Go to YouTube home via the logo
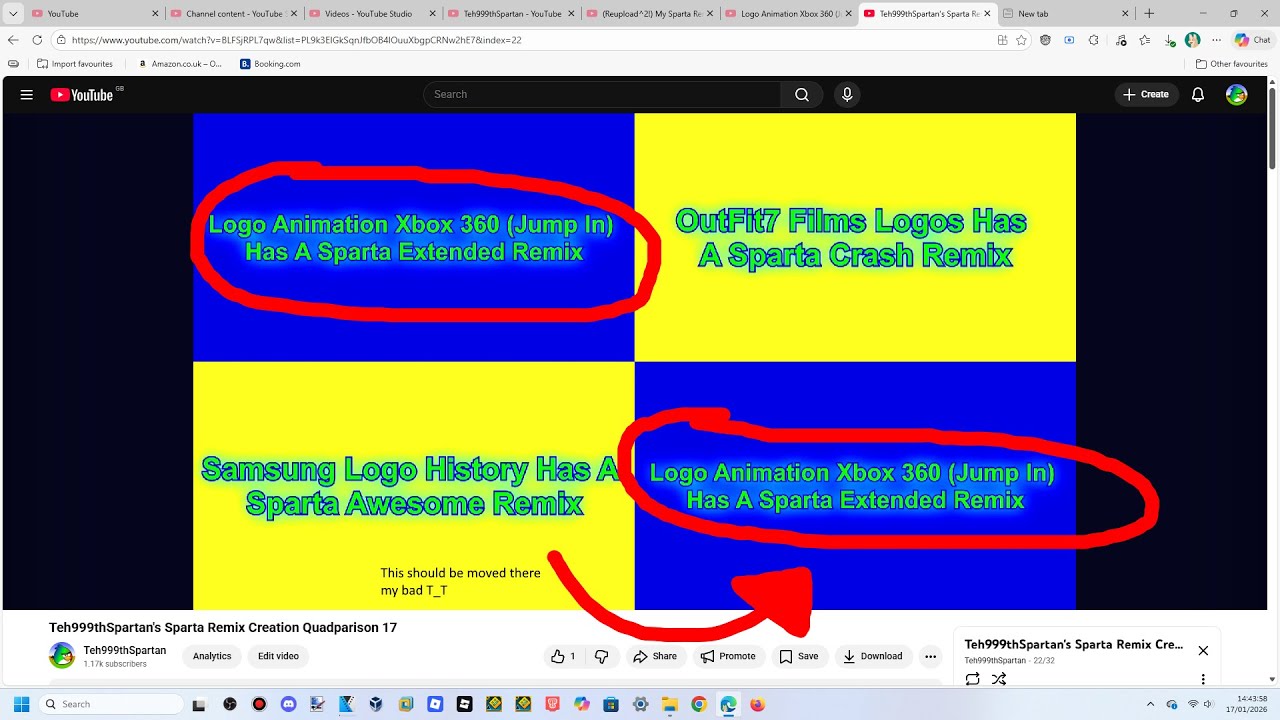This screenshot has width=1280, height=720. coord(82,95)
